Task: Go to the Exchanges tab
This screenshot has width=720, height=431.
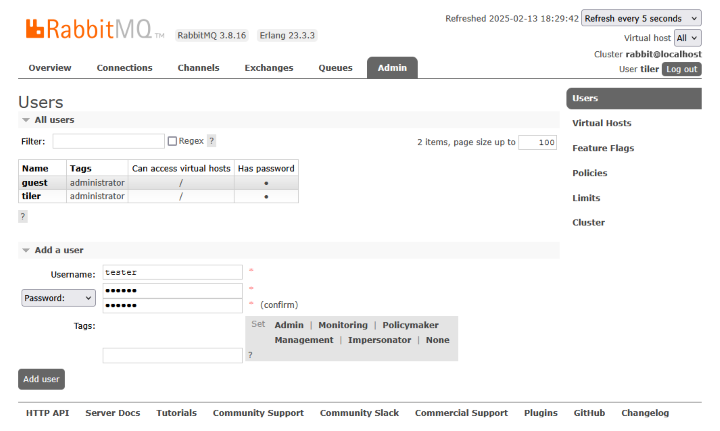Action: pyautogui.click(x=269, y=68)
